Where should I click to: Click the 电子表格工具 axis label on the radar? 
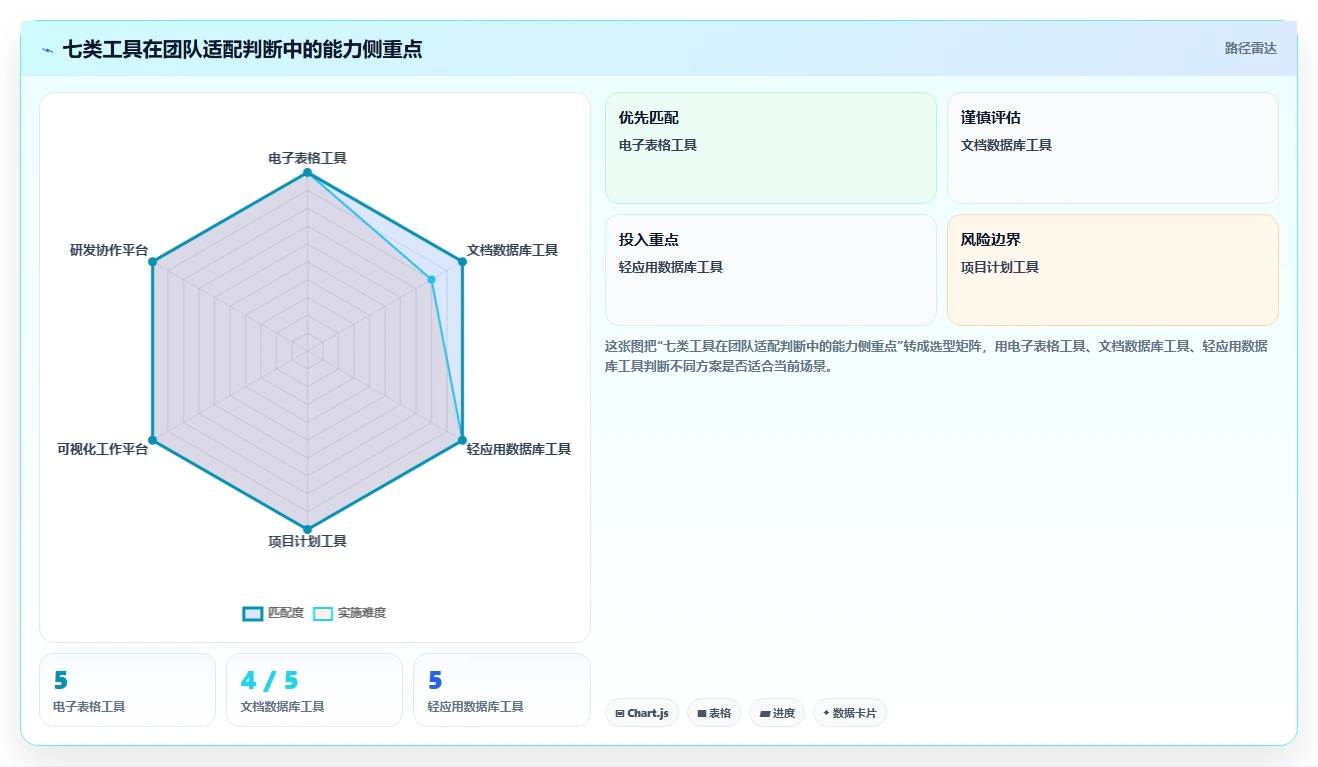[308, 158]
